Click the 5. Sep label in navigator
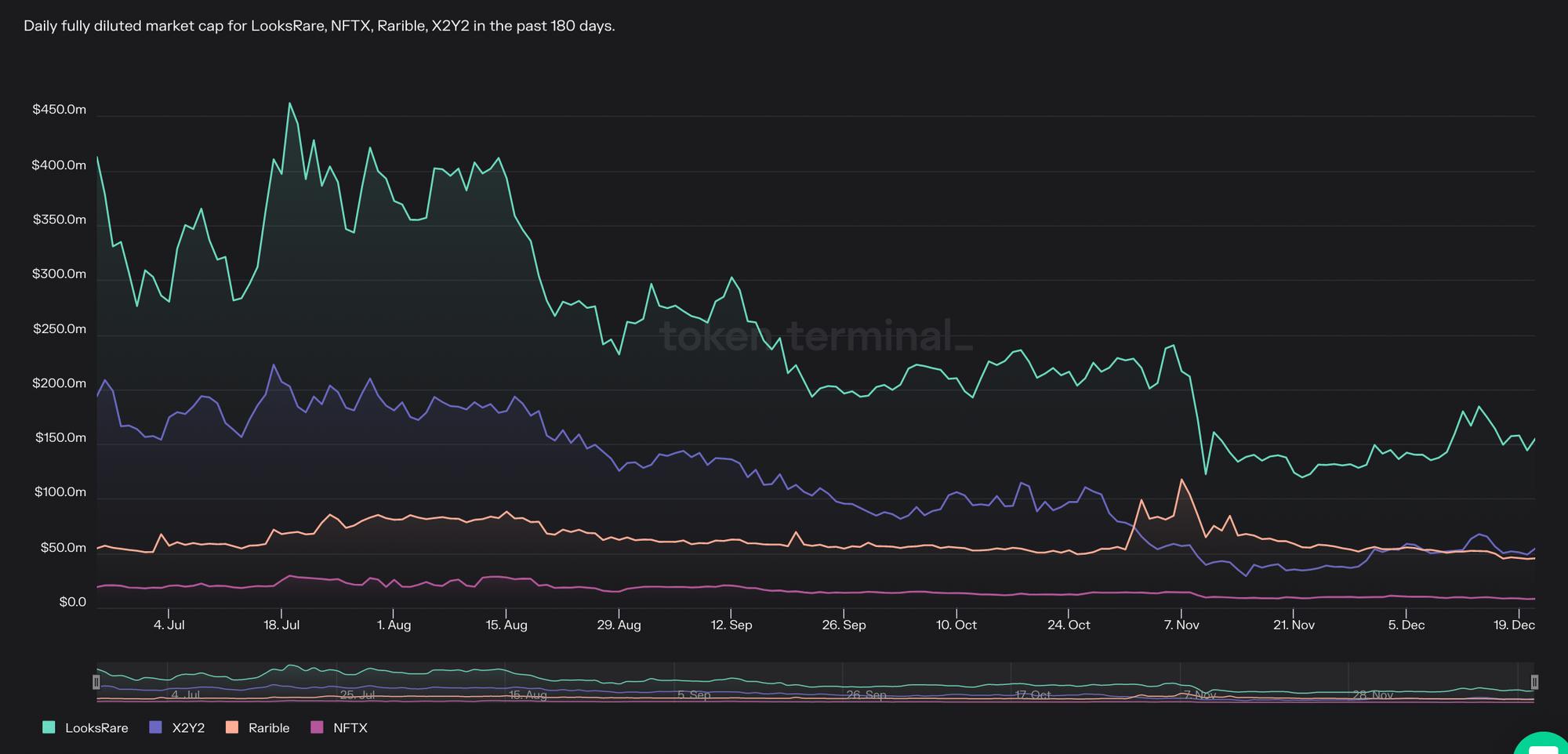This screenshot has height=754, width=1568. coord(694,695)
